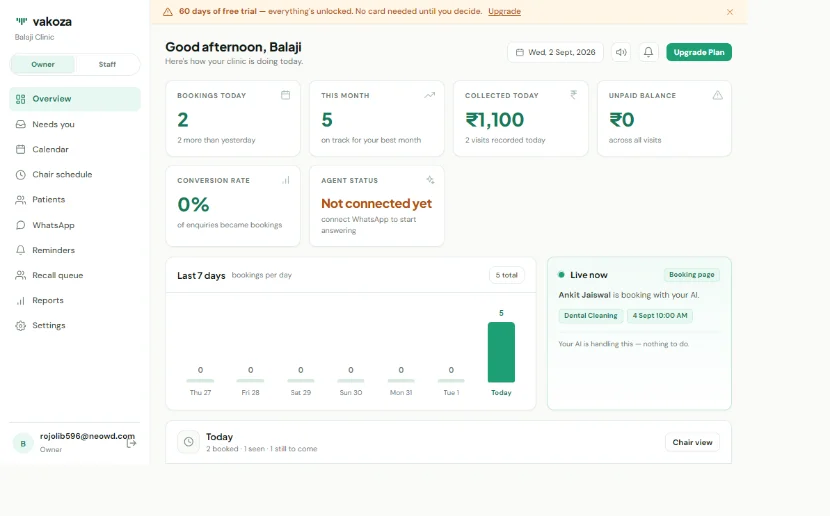
Task: Click the clock icon beside Today section
Action: (x=188, y=442)
